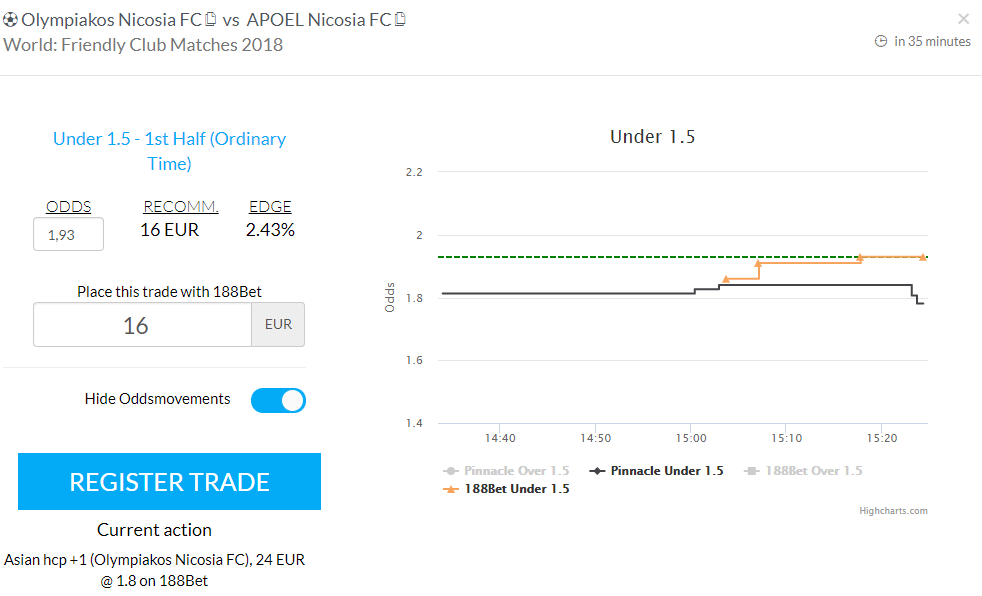Viewport: 982px width, 596px height.
Task: Open the Highcharts.com credit link
Action: [893, 511]
